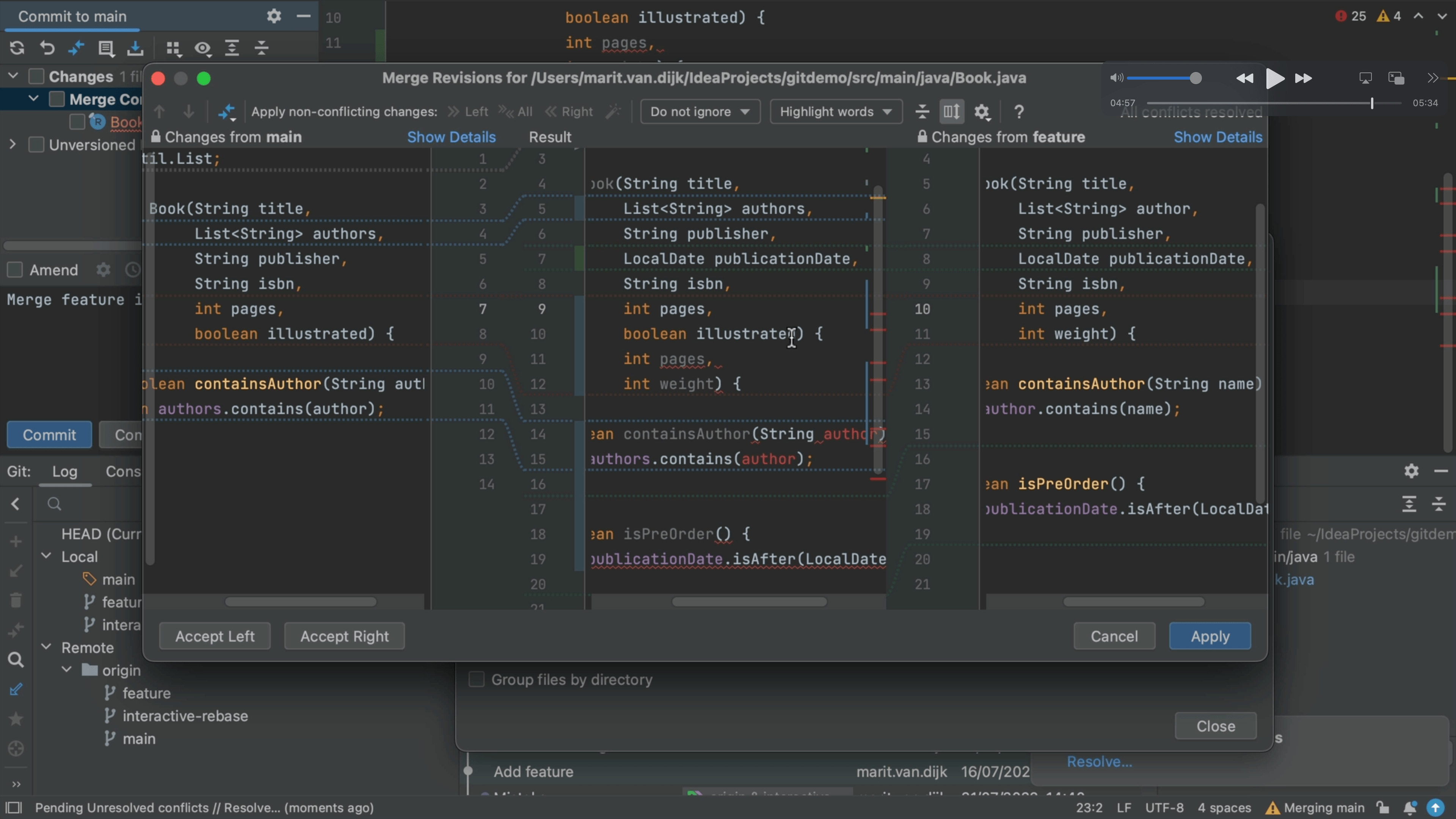Click the Accept Left button
Image resolution: width=1456 pixels, height=819 pixels.
pos(214,635)
